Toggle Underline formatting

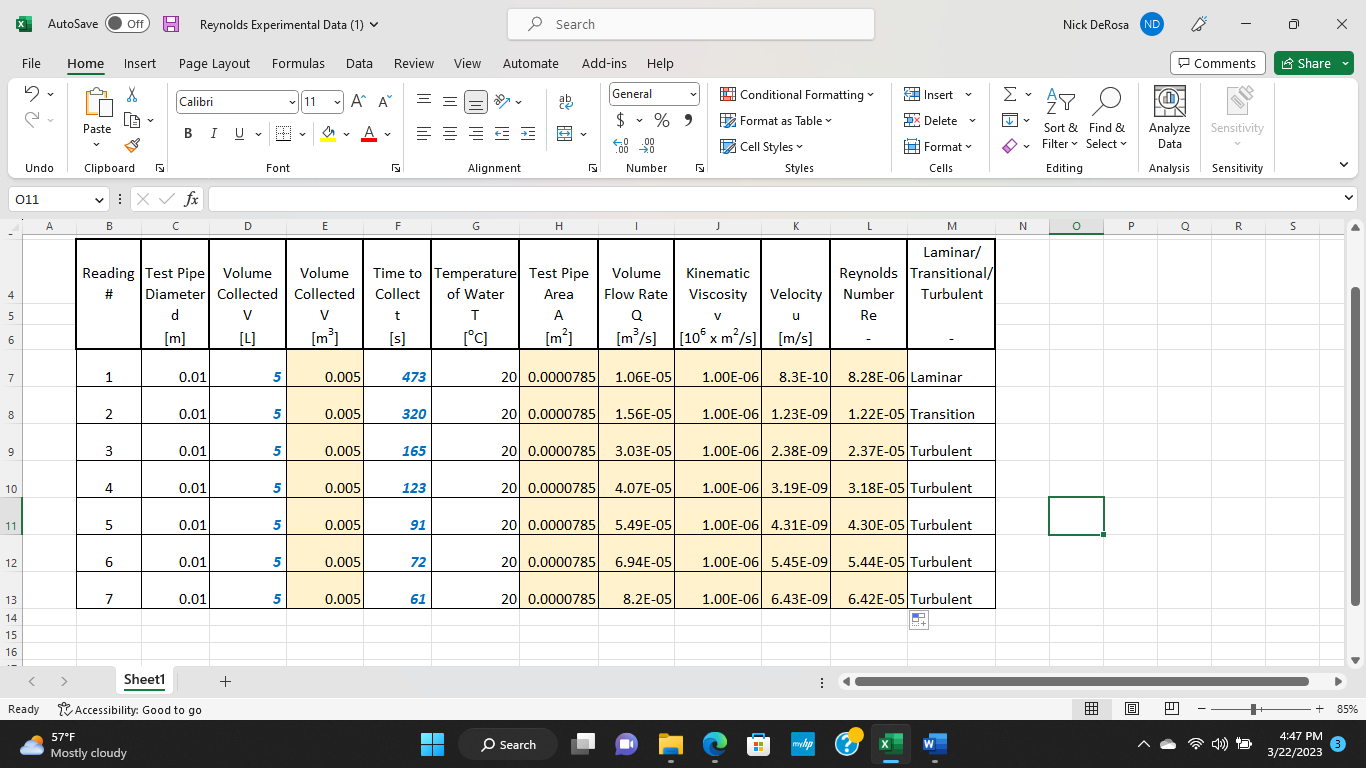(239, 134)
